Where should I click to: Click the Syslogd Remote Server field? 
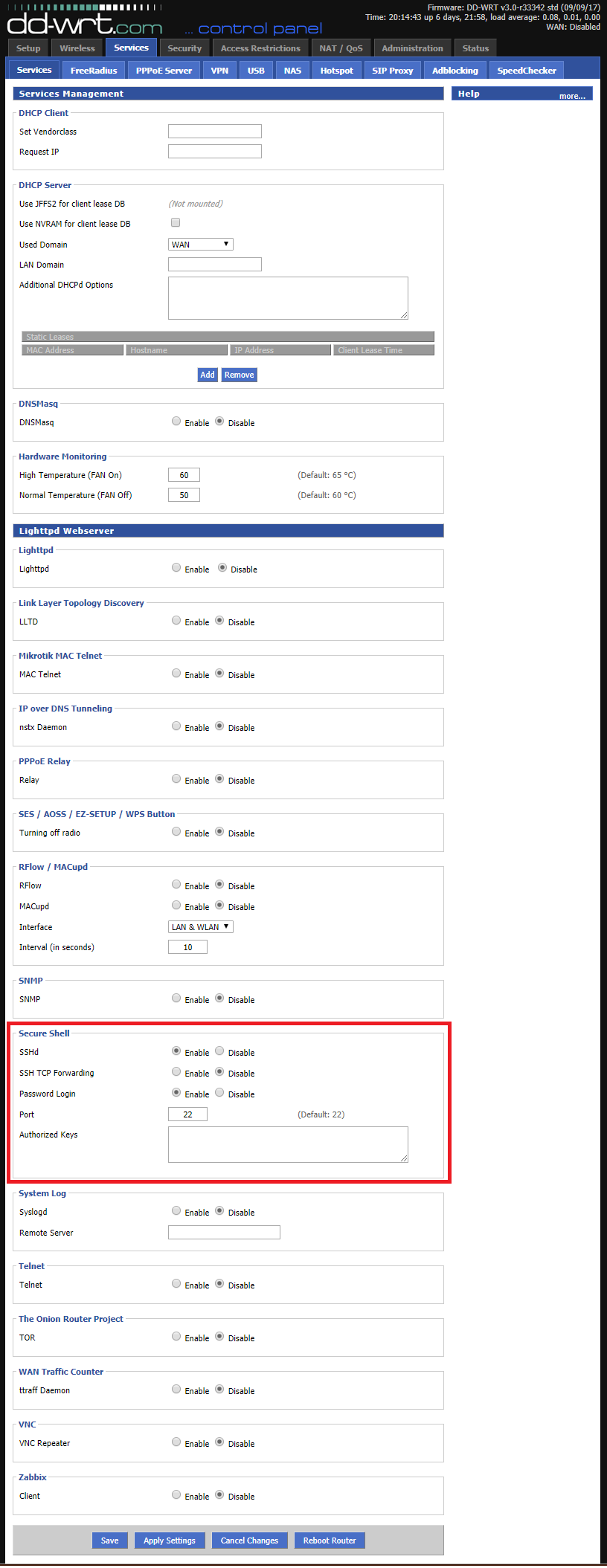click(224, 1232)
